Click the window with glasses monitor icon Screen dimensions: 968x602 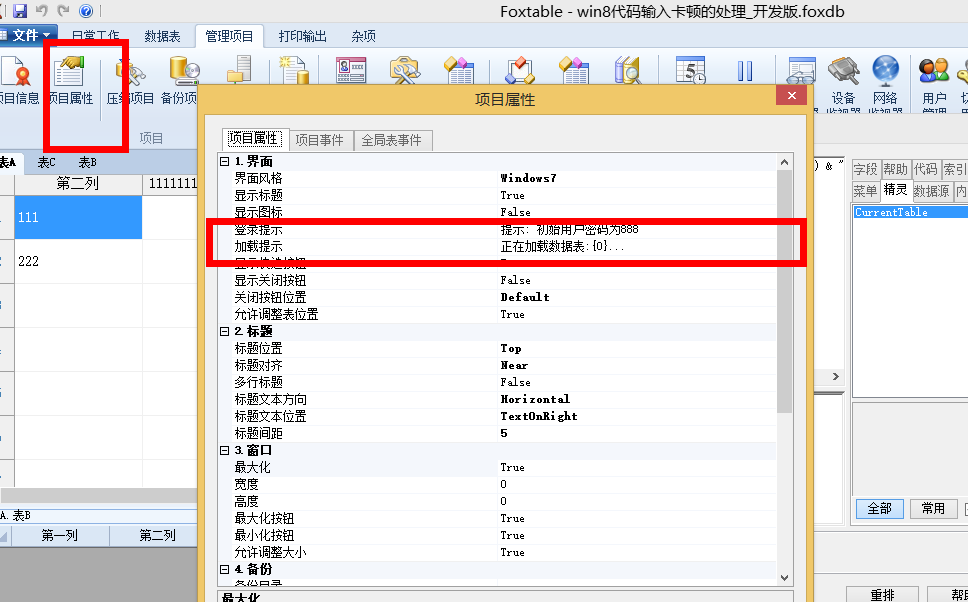[801, 70]
